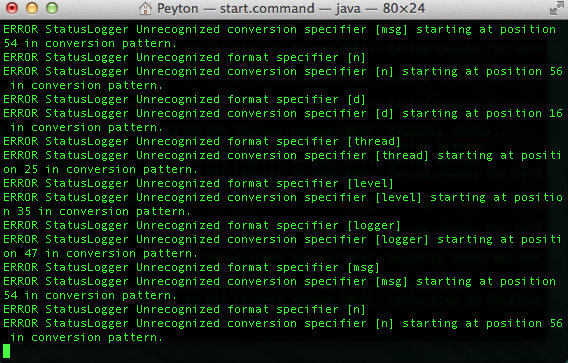The width and height of the screenshot is (568, 363).
Task: Click the number 35 in the wrapped line
Action: [24, 211]
